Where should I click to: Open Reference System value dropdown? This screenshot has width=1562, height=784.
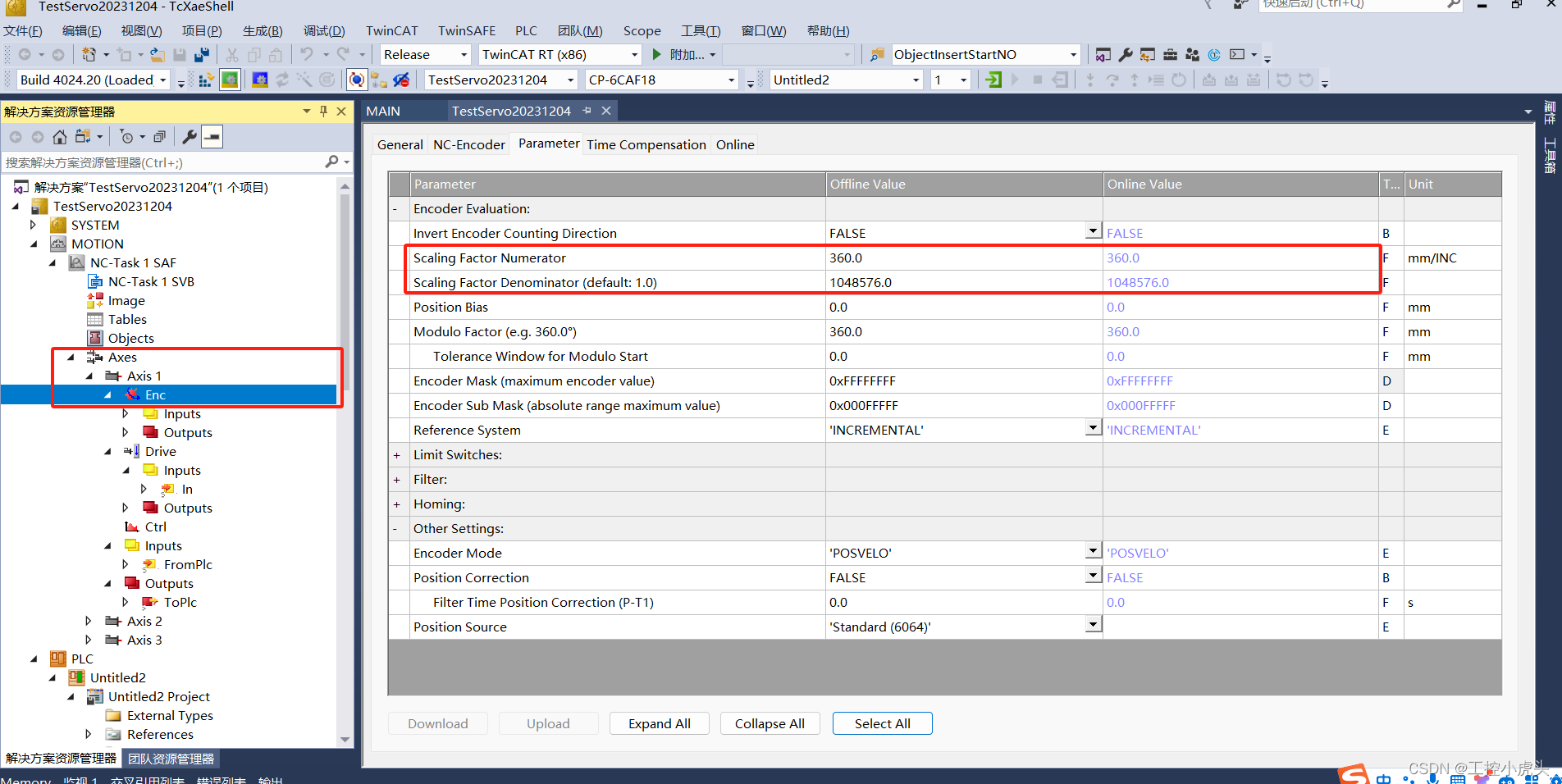(x=1093, y=429)
